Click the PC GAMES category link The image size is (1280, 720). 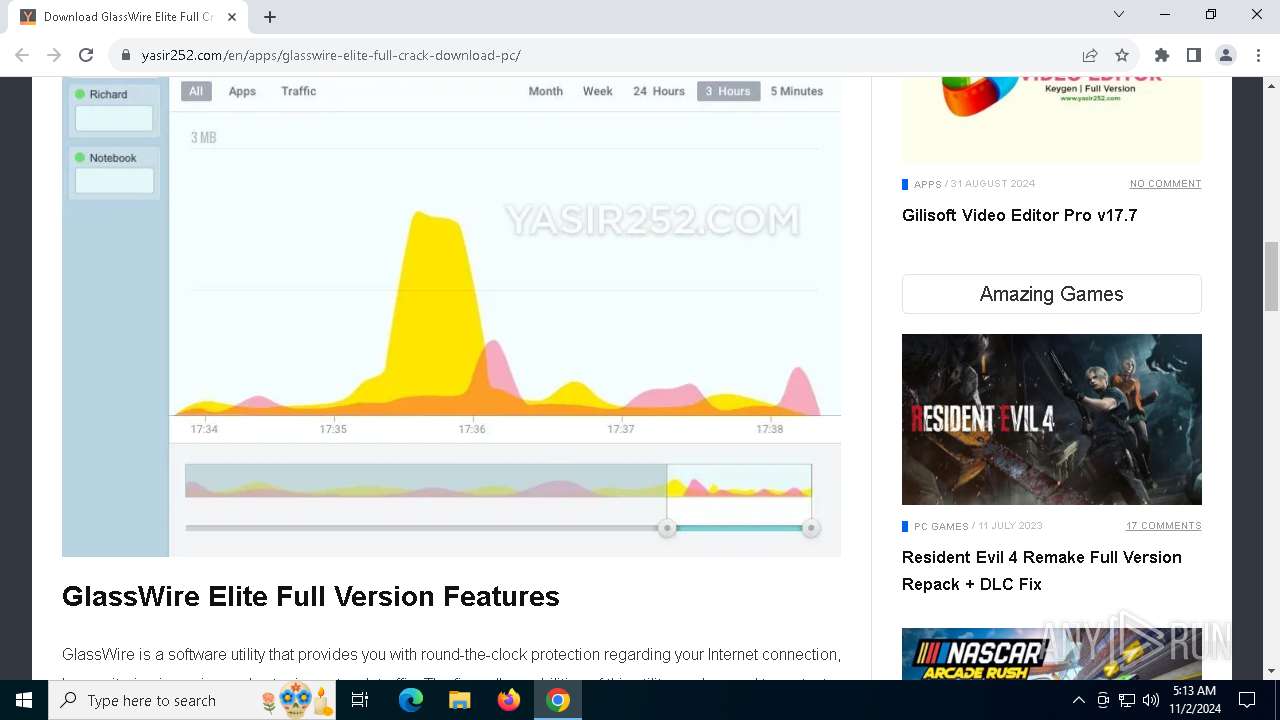pos(941,526)
